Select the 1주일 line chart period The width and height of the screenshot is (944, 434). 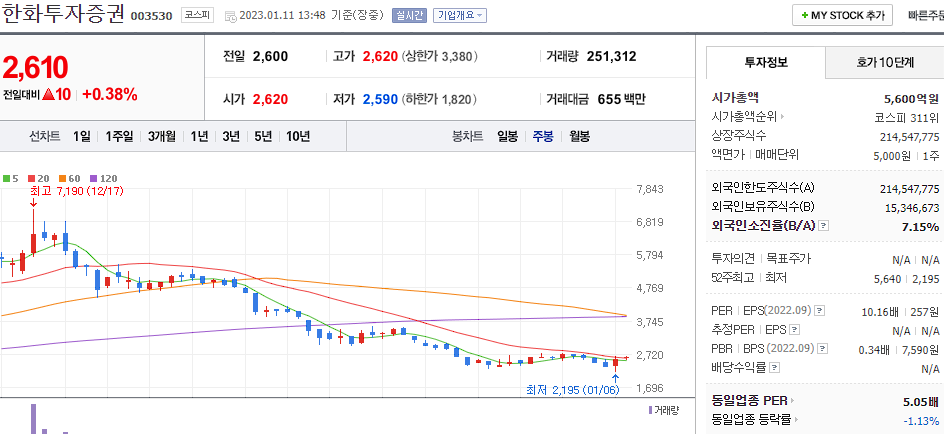coord(119,137)
